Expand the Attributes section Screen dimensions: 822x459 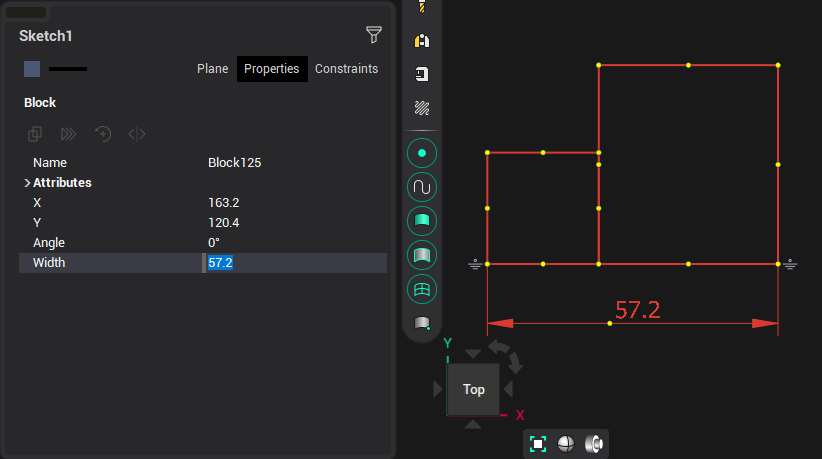point(27,183)
